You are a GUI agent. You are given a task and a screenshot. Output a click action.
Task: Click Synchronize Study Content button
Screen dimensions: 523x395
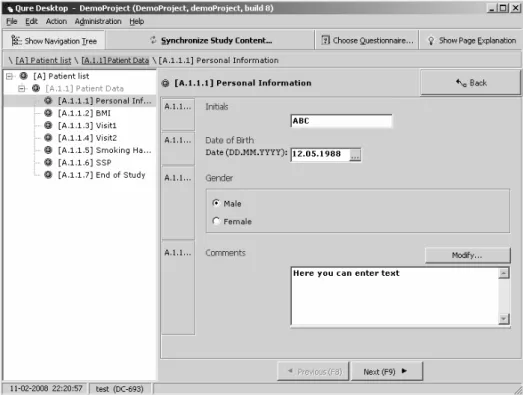(x=211, y=40)
